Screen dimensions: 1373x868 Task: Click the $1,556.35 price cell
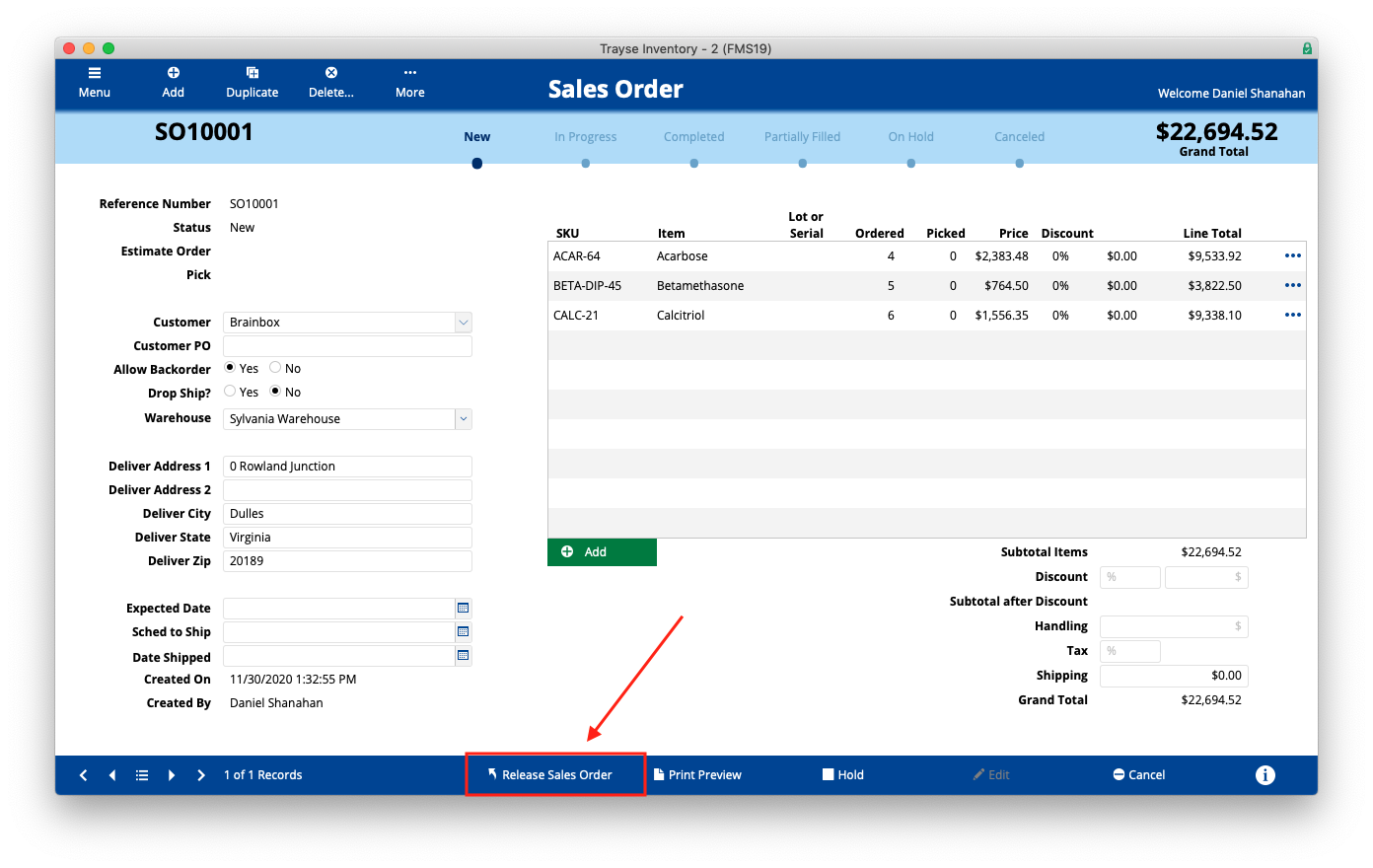pyautogui.click(x=1002, y=316)
